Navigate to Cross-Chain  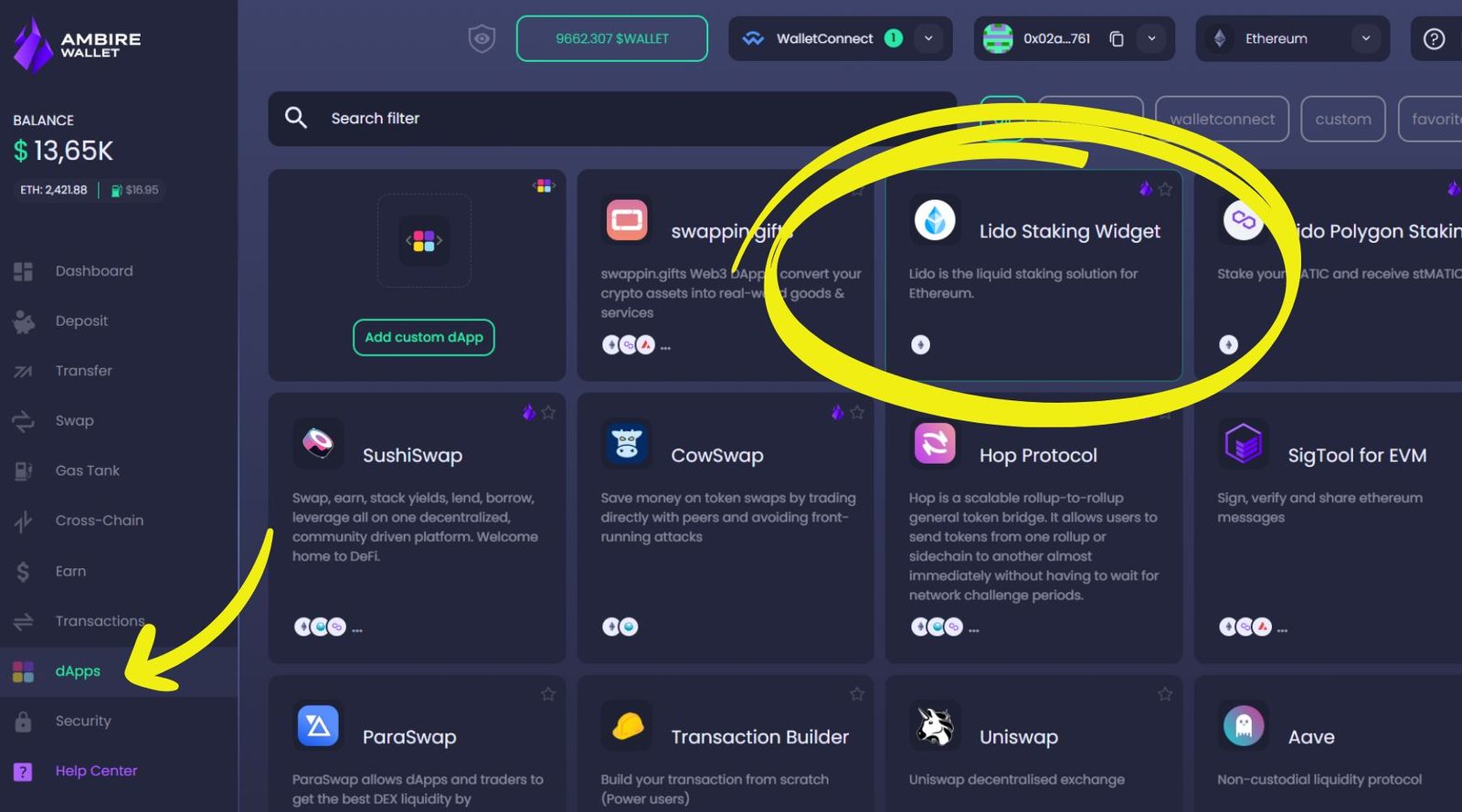pyautogui.click(x=99, y=521)
